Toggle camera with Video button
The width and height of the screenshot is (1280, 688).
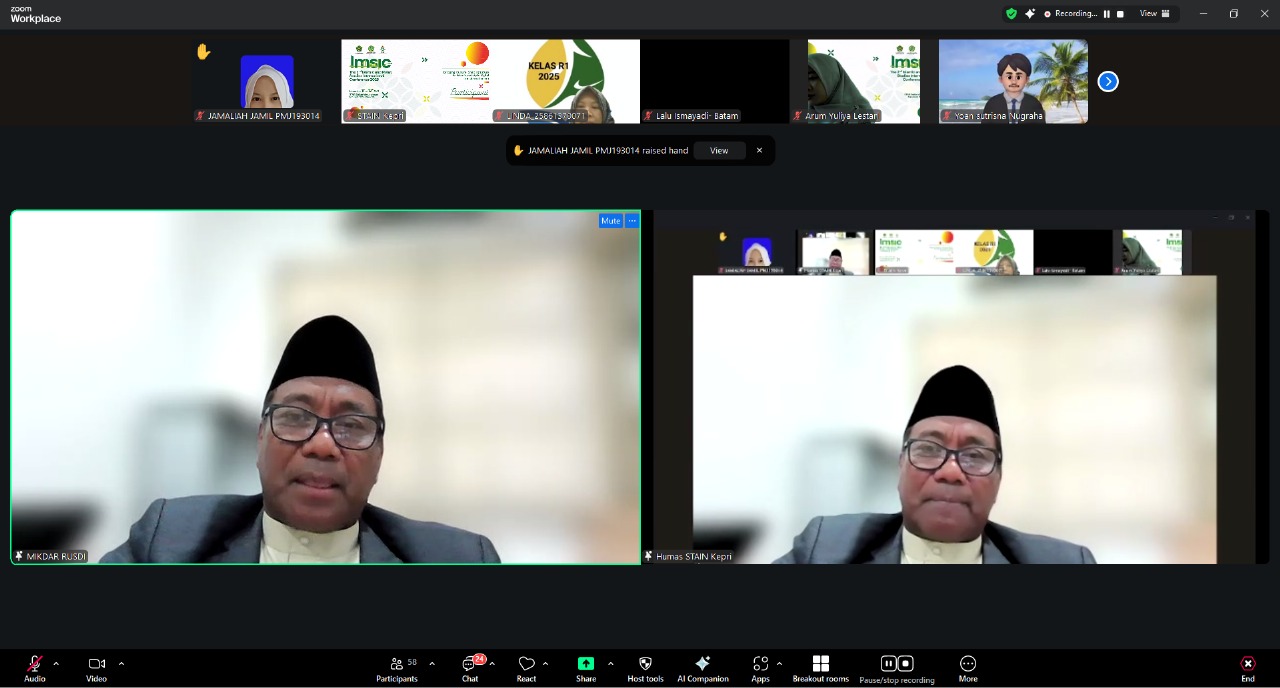click(x=96, y=665)
